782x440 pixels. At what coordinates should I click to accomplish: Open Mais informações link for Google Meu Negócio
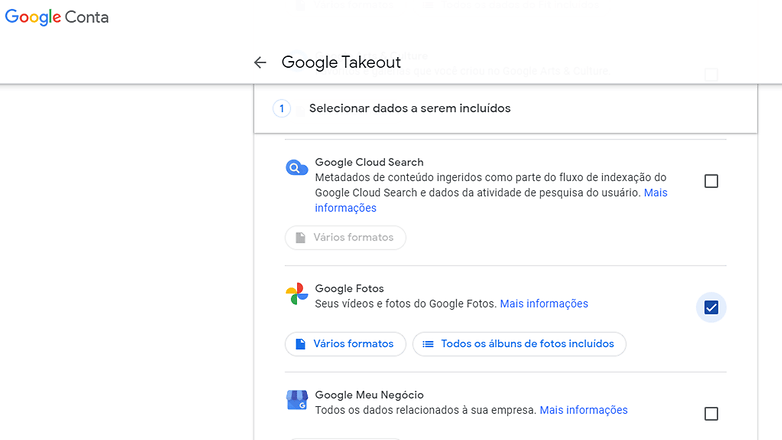tap(584, 410)
